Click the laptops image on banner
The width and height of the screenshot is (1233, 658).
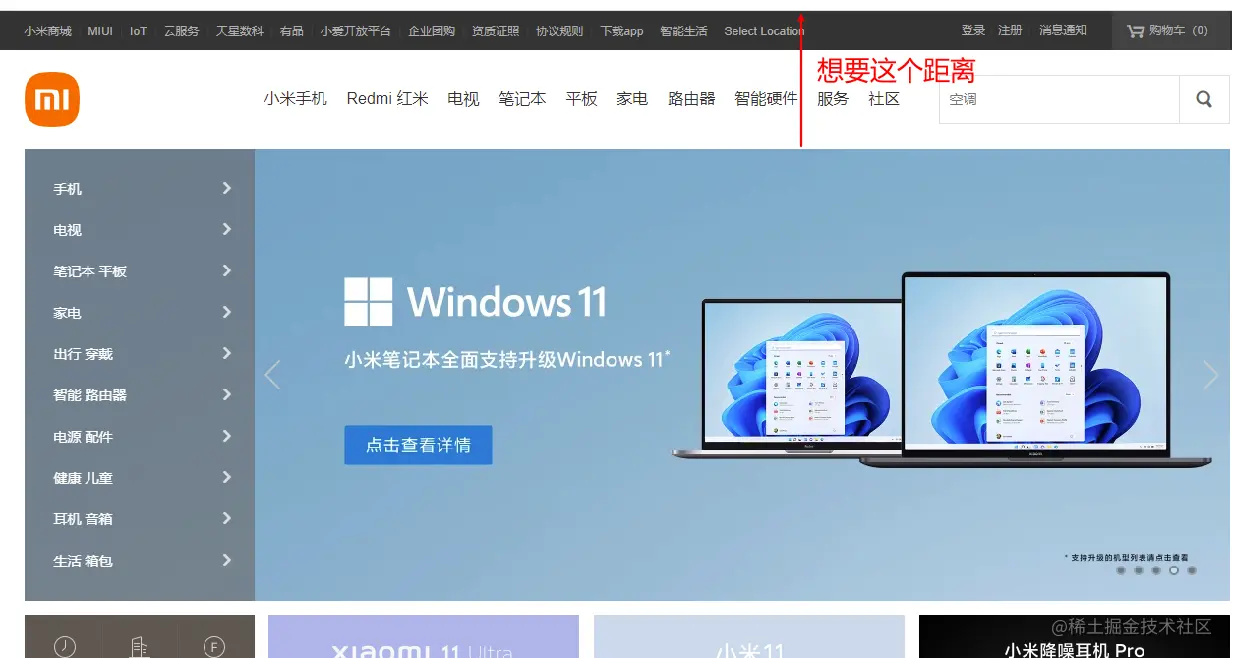point(940,368)
